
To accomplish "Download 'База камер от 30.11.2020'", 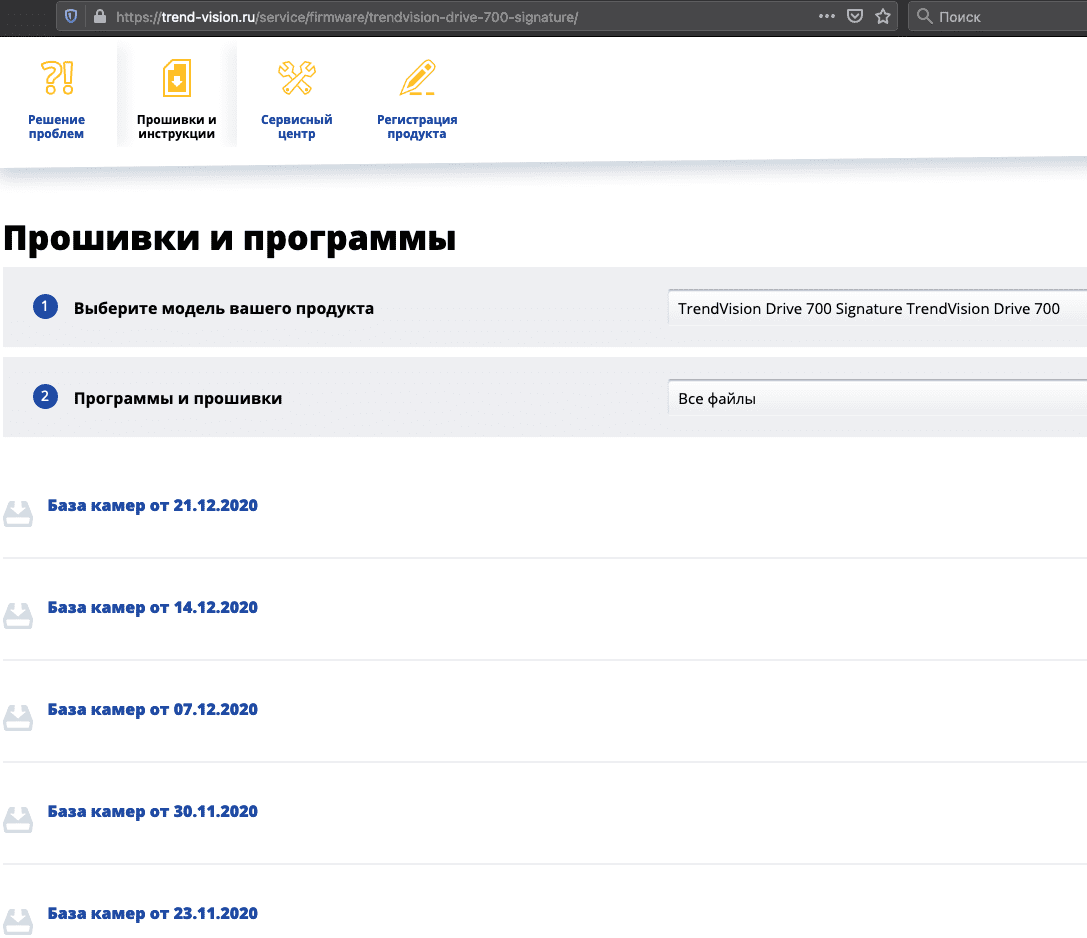I will pos(152,812).
